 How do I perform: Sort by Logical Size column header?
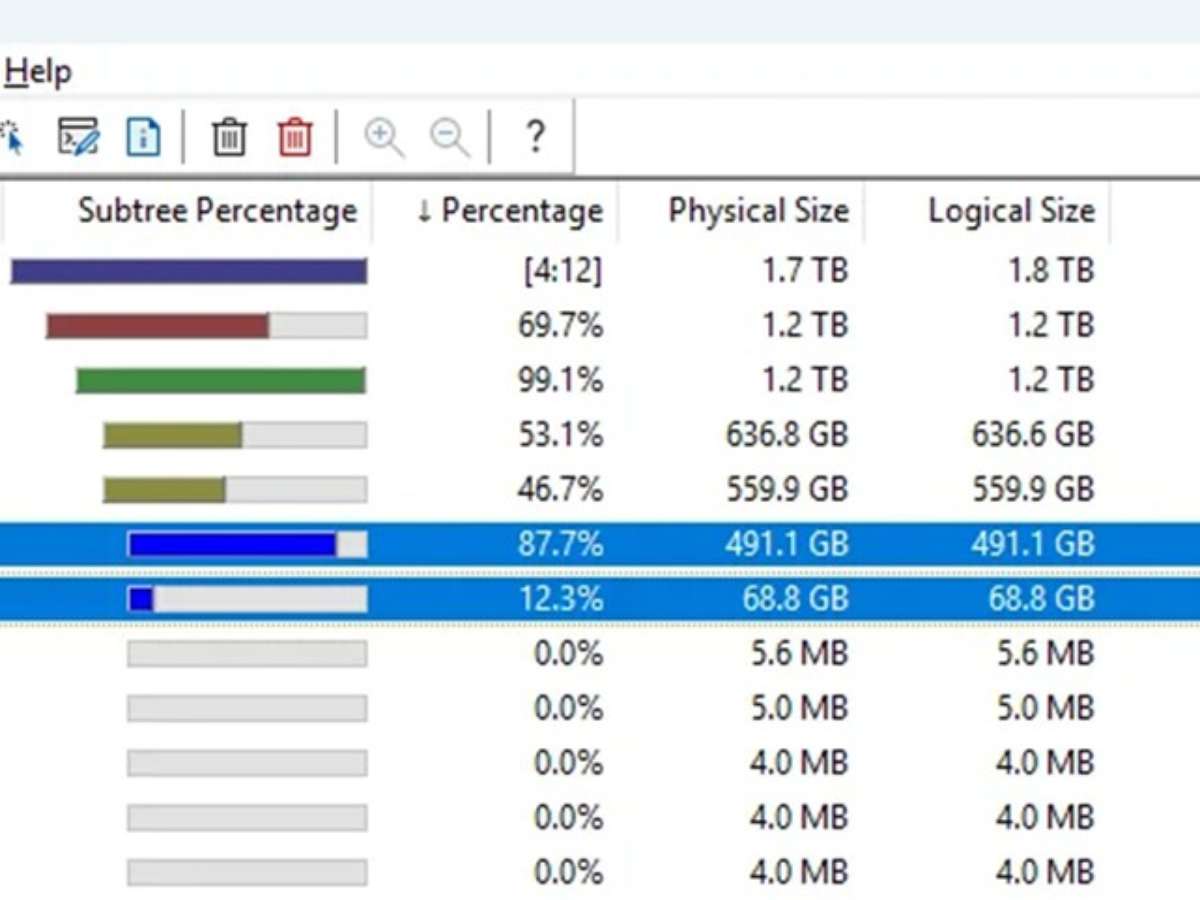1011,211
